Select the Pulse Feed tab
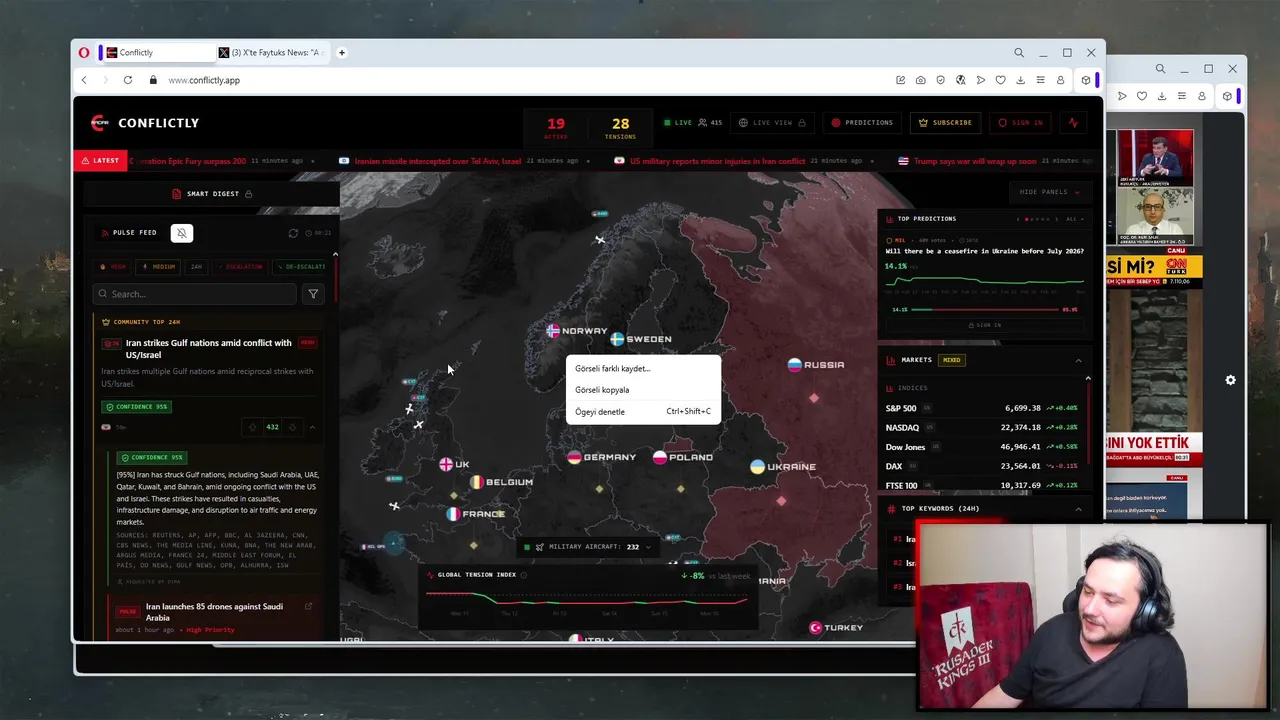 click(x=129, y=233)
